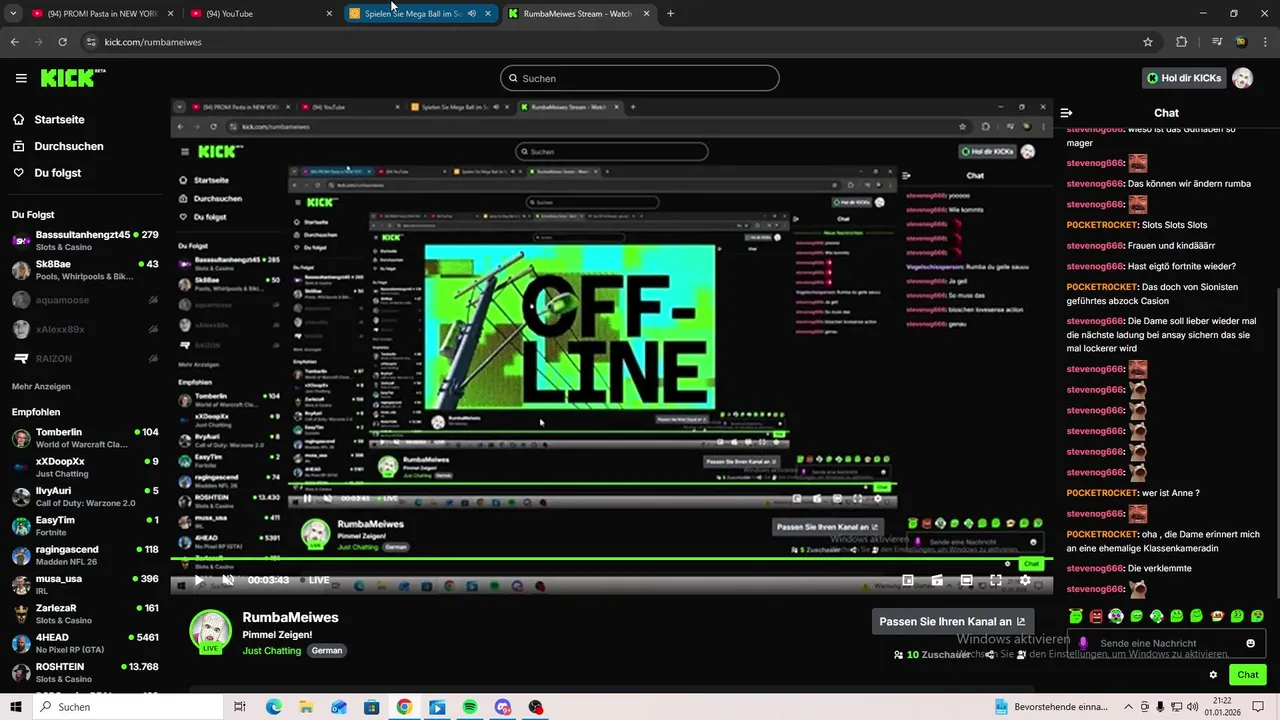Unmute the stream volume icon
The height and width of the screenshot is (720, 1280).
click(228, 580)
